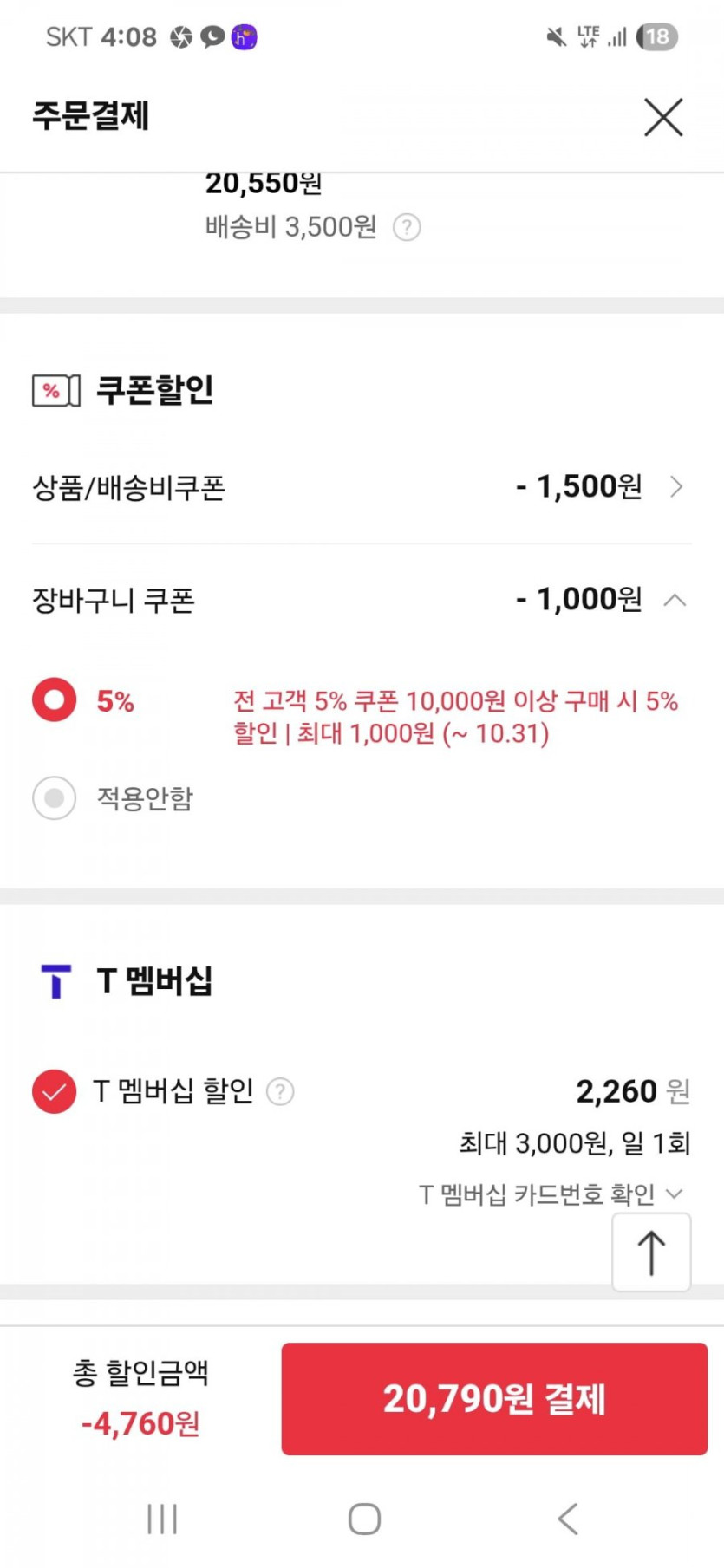Screen dimensions: 724x1568
Task: Tap the 배송비 help question mark icon
Action: point(407,228)
